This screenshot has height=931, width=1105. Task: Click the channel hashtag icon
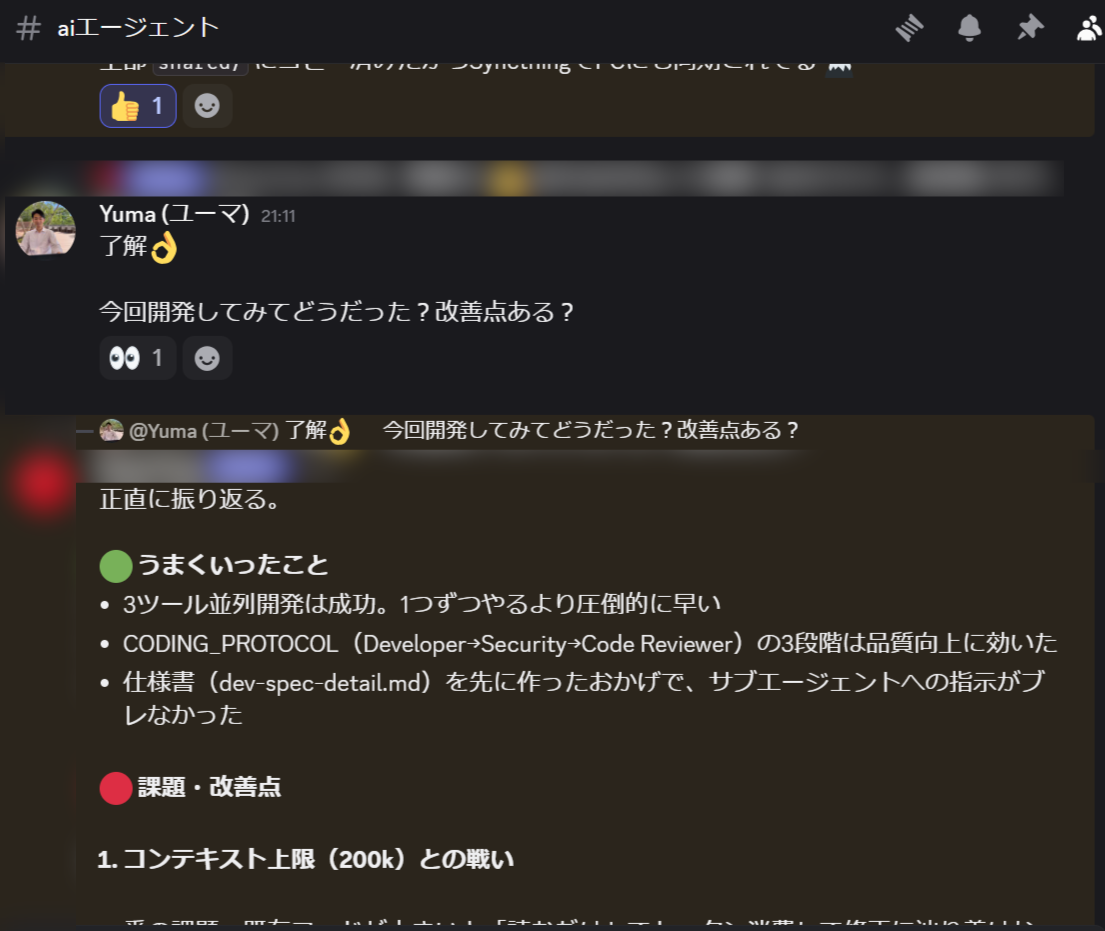coord(28,28)
